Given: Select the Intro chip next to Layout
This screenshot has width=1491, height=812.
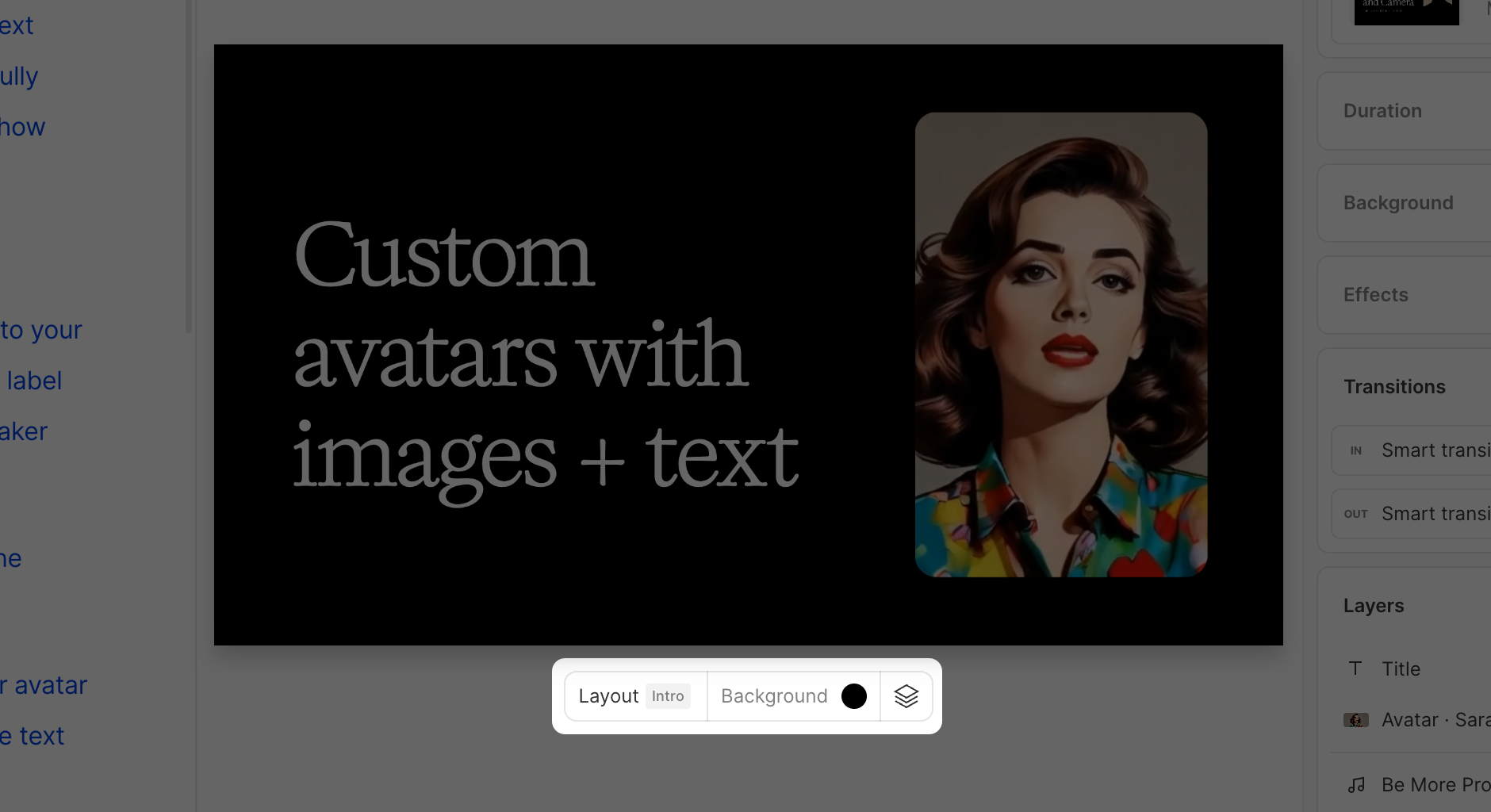Looking at the screenshot, I should pyautogui.click(x=668, y=695).
